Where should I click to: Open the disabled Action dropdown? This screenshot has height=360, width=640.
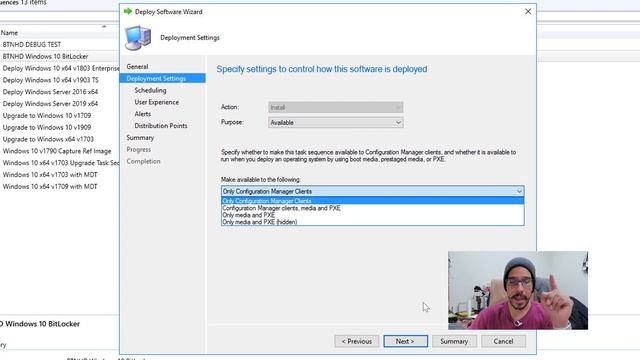pos(336,107)
